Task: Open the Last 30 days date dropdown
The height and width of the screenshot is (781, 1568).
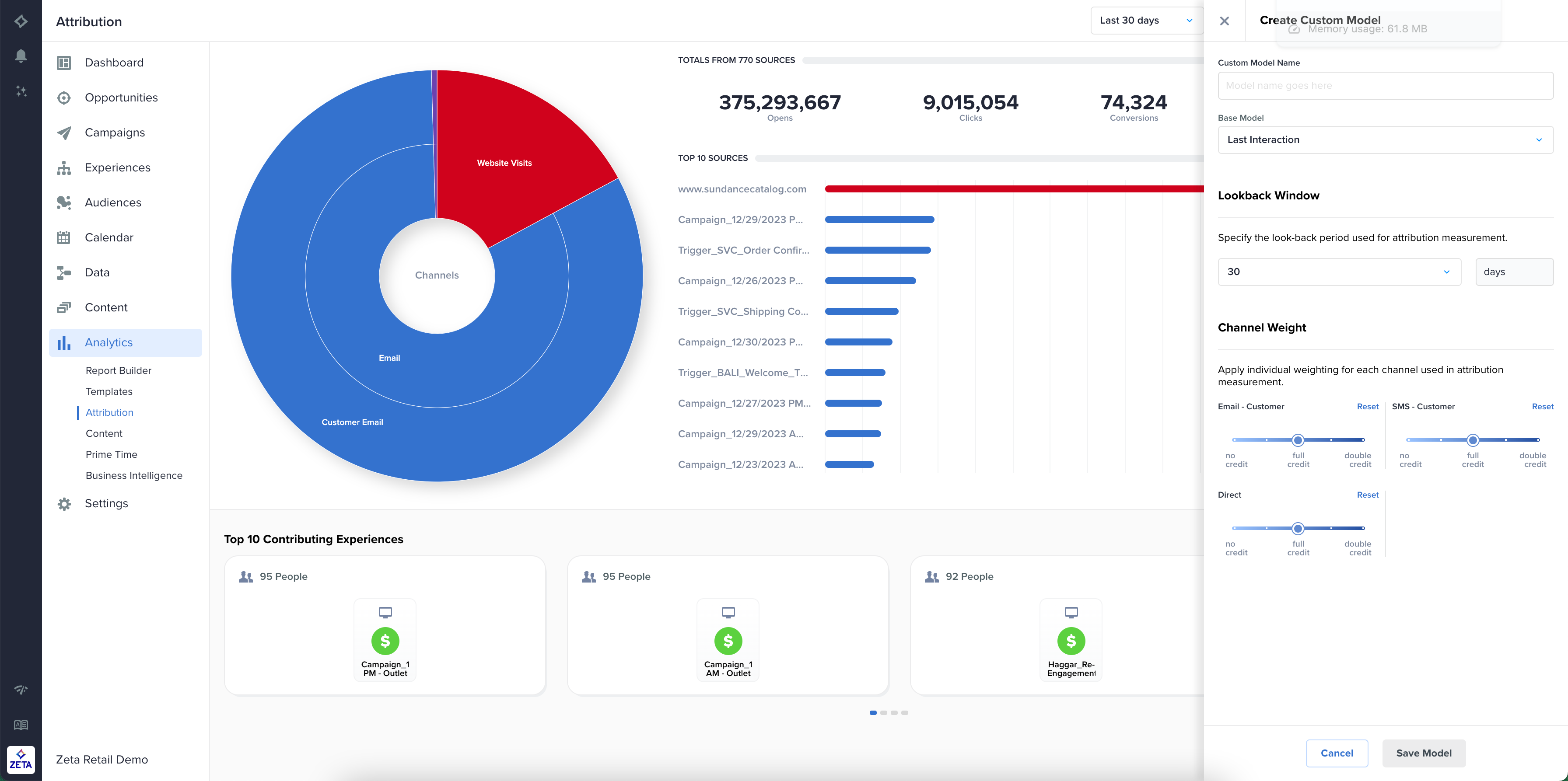Action: (x=1145, y=21)
